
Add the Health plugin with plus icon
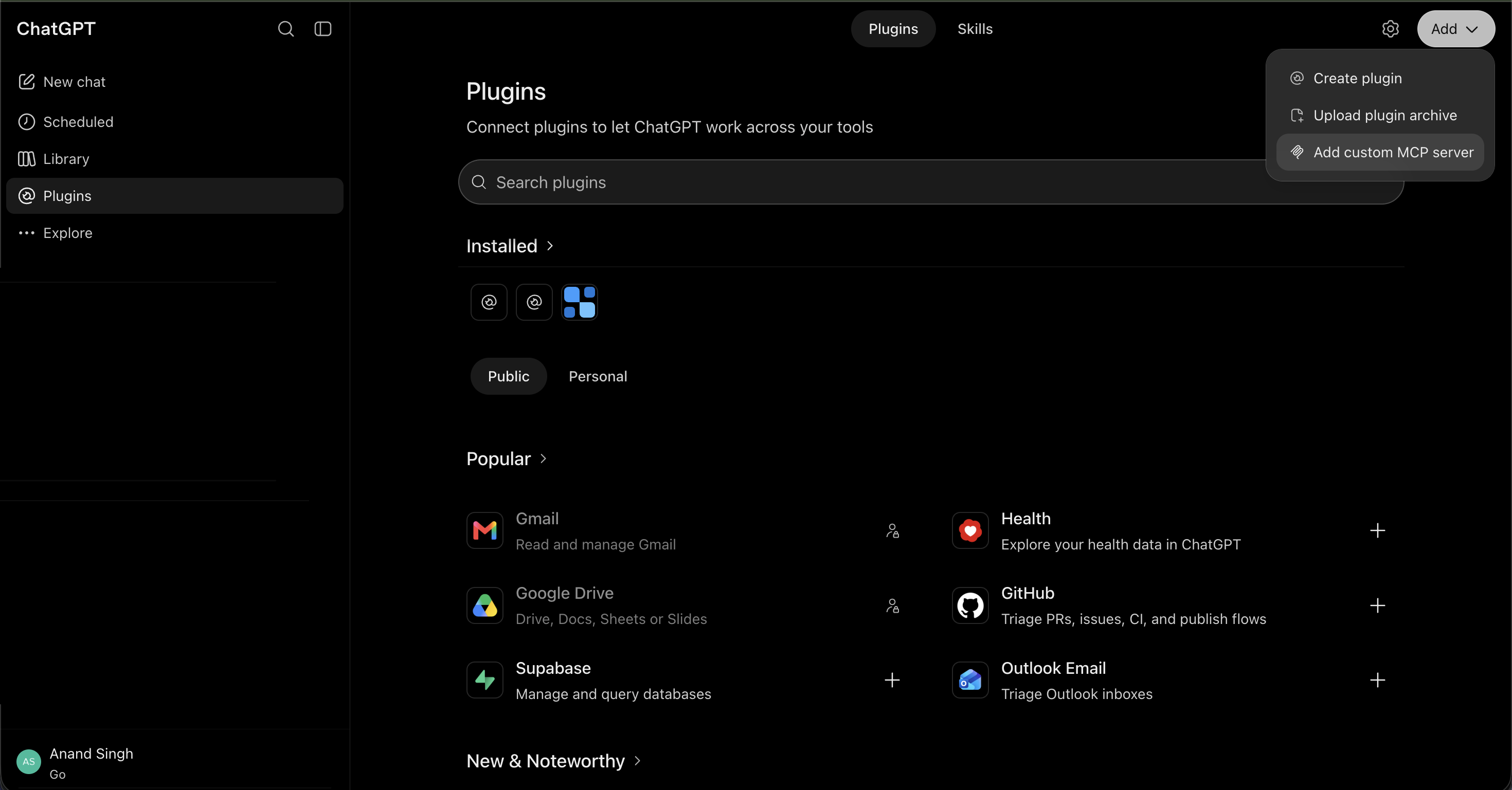coord(1378,531)
